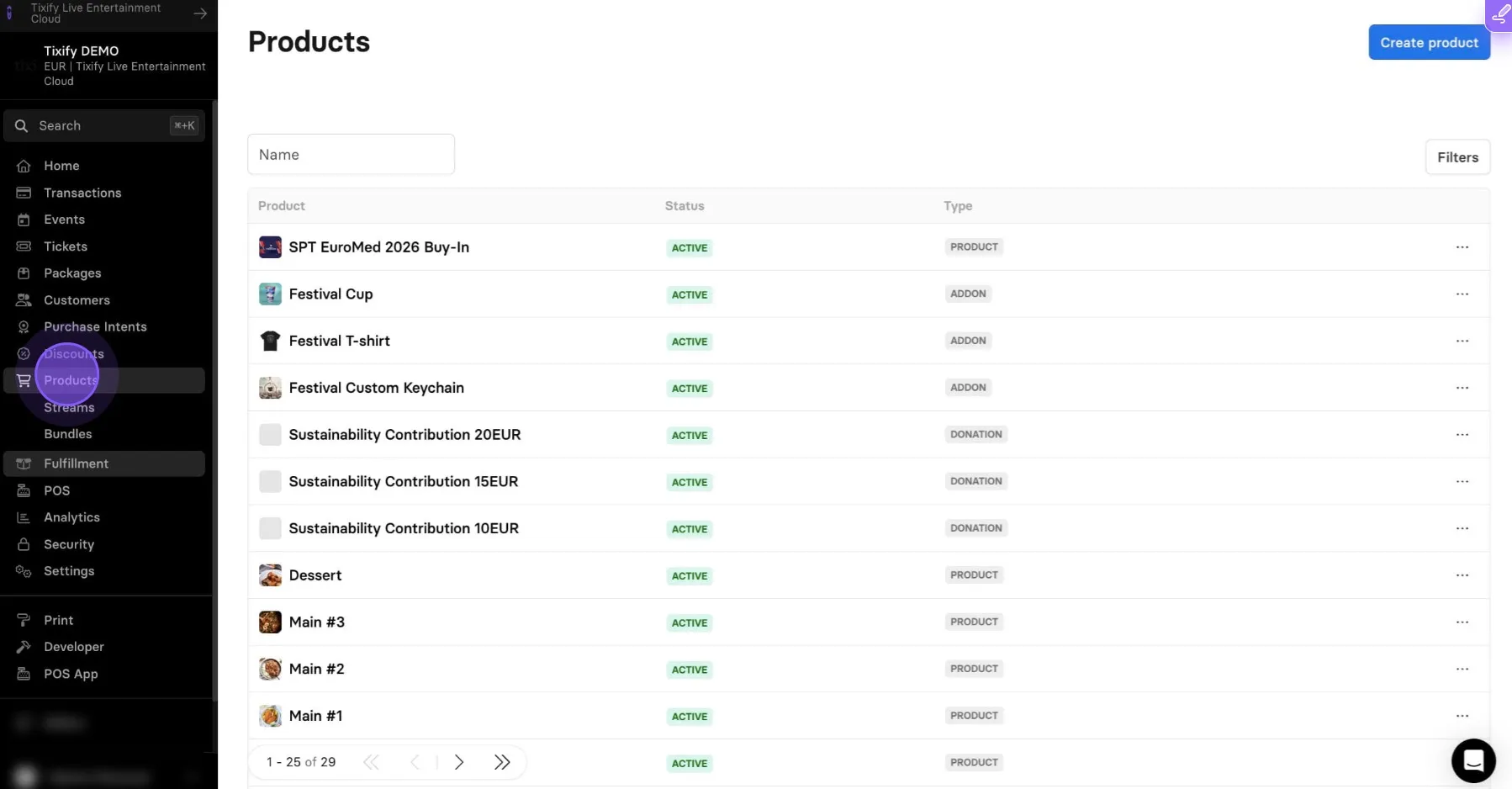Jump to last page of products

(x=502, y=762)
